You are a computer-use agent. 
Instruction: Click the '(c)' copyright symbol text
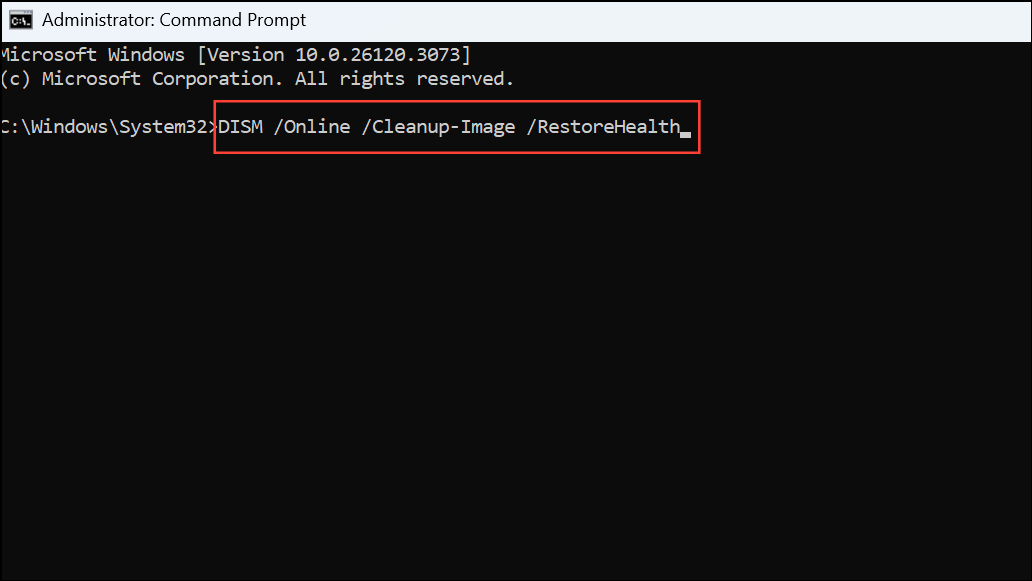(x=16, y=79)
